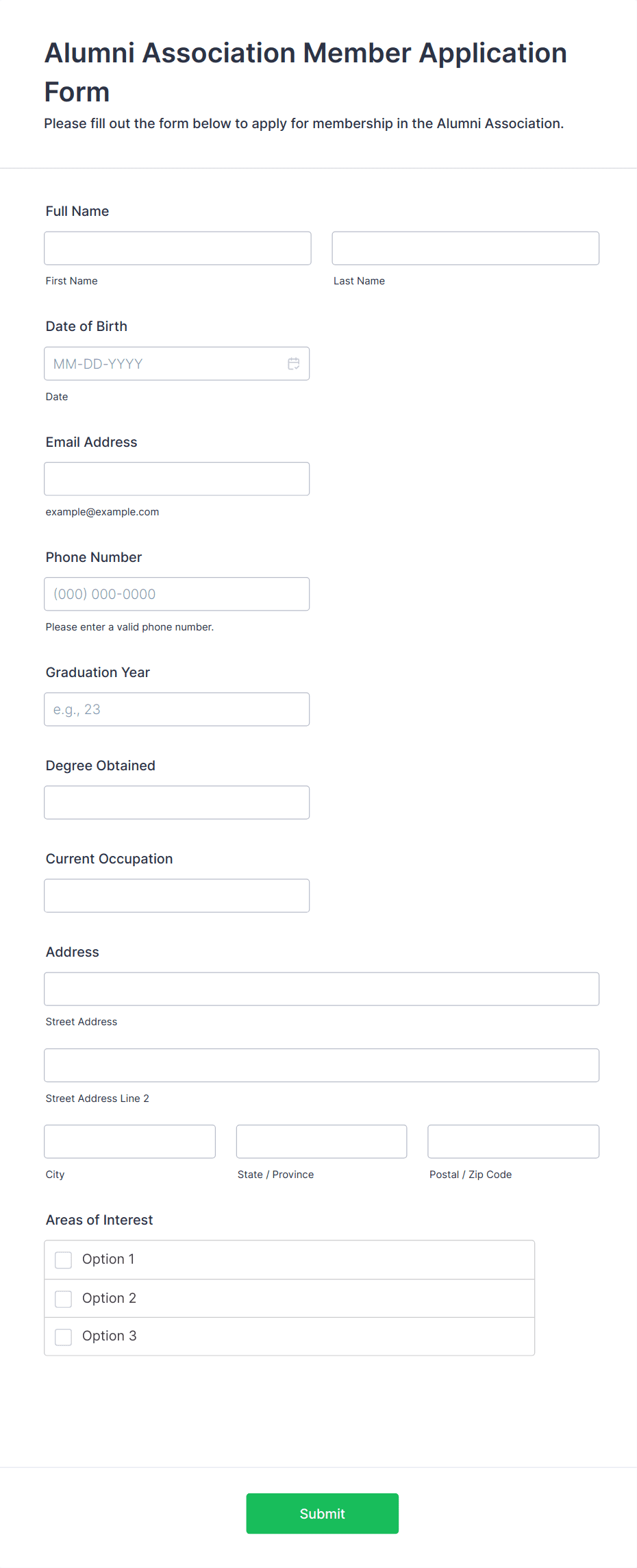Select the State / Province field
The height and width of the screenshot is (1568, 637).
[321, 1141]
